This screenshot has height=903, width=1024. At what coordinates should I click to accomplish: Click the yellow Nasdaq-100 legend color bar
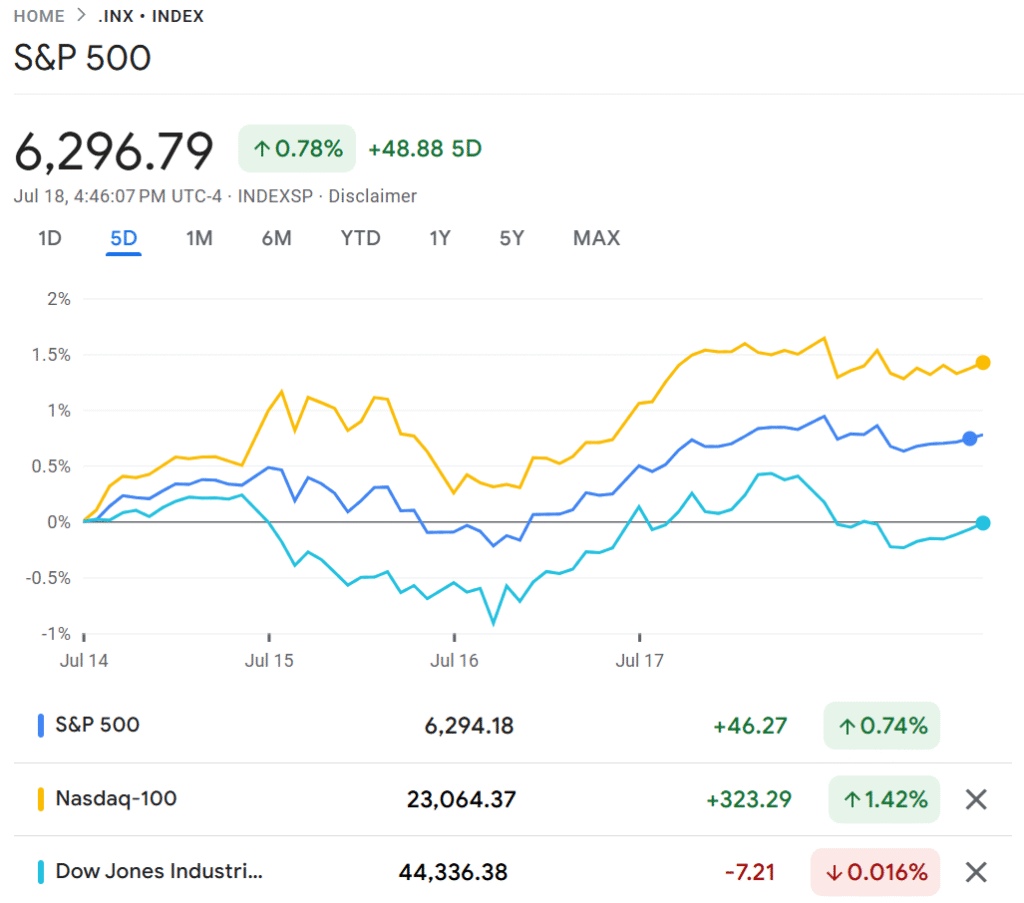pyautogui.click(x=40, y=799)
